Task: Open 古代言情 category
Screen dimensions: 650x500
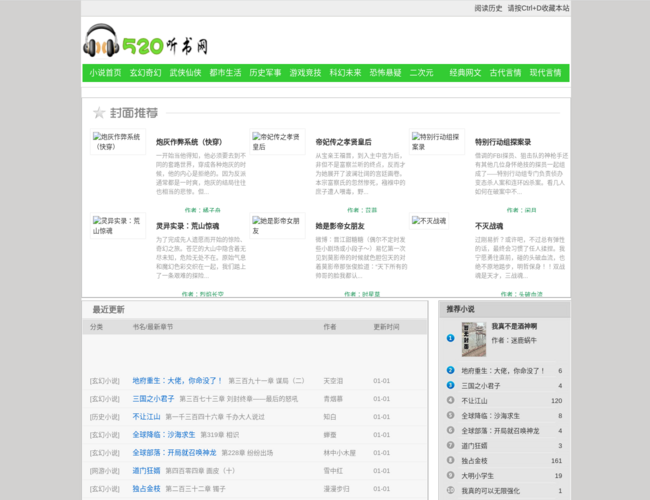Action: 505,73
